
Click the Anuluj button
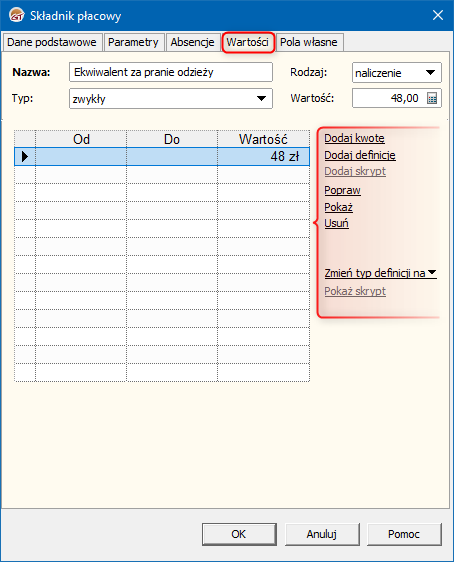tap(322, 534)
